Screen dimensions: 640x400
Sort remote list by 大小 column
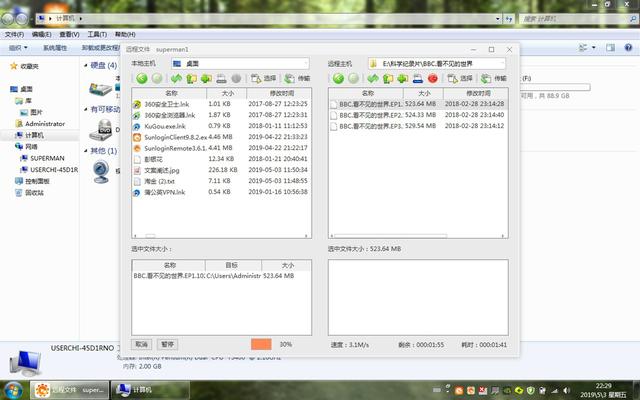point(423,93)
